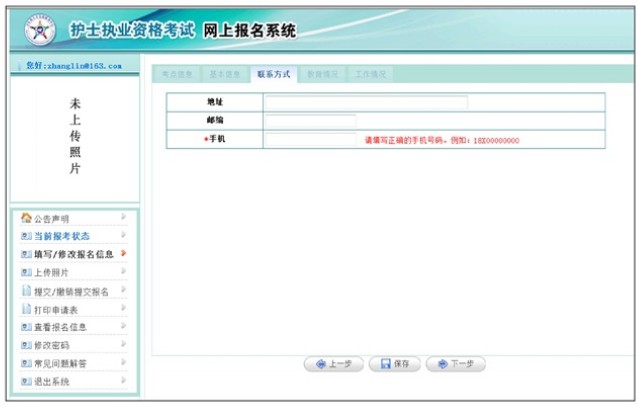Click the exam logo emblem in header
The image size is (638, 407).
pos(40,30)
